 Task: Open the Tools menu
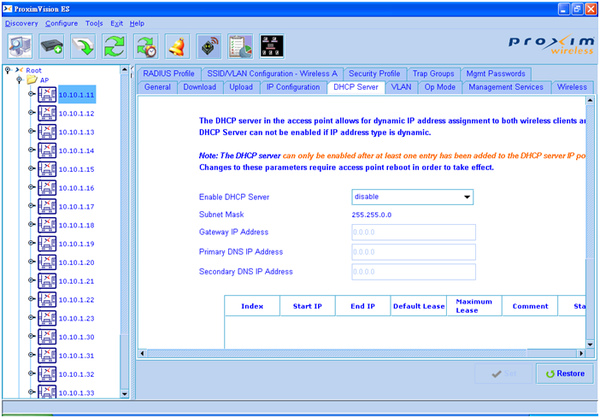pos(94,23)
